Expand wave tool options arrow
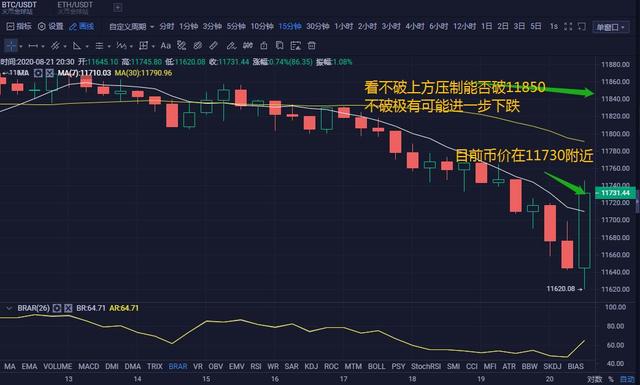 pos(131,47)
